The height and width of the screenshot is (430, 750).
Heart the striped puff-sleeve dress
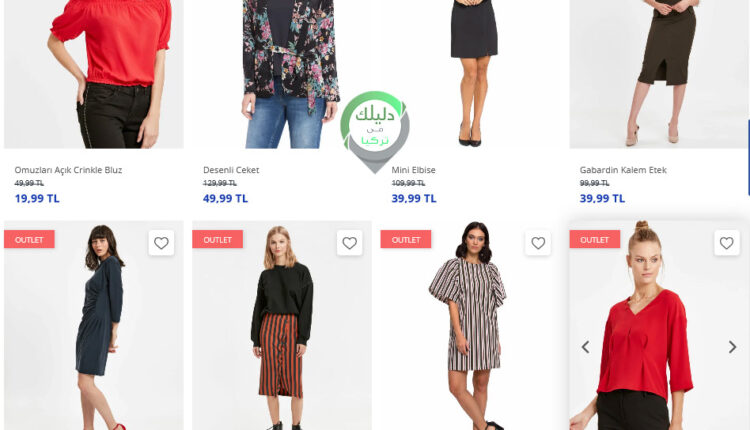point(538,243)
